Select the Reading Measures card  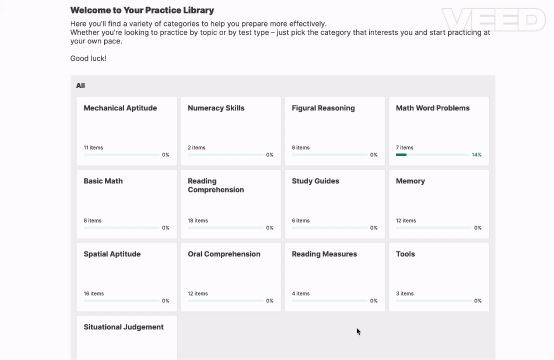click(x=335, y=277)
